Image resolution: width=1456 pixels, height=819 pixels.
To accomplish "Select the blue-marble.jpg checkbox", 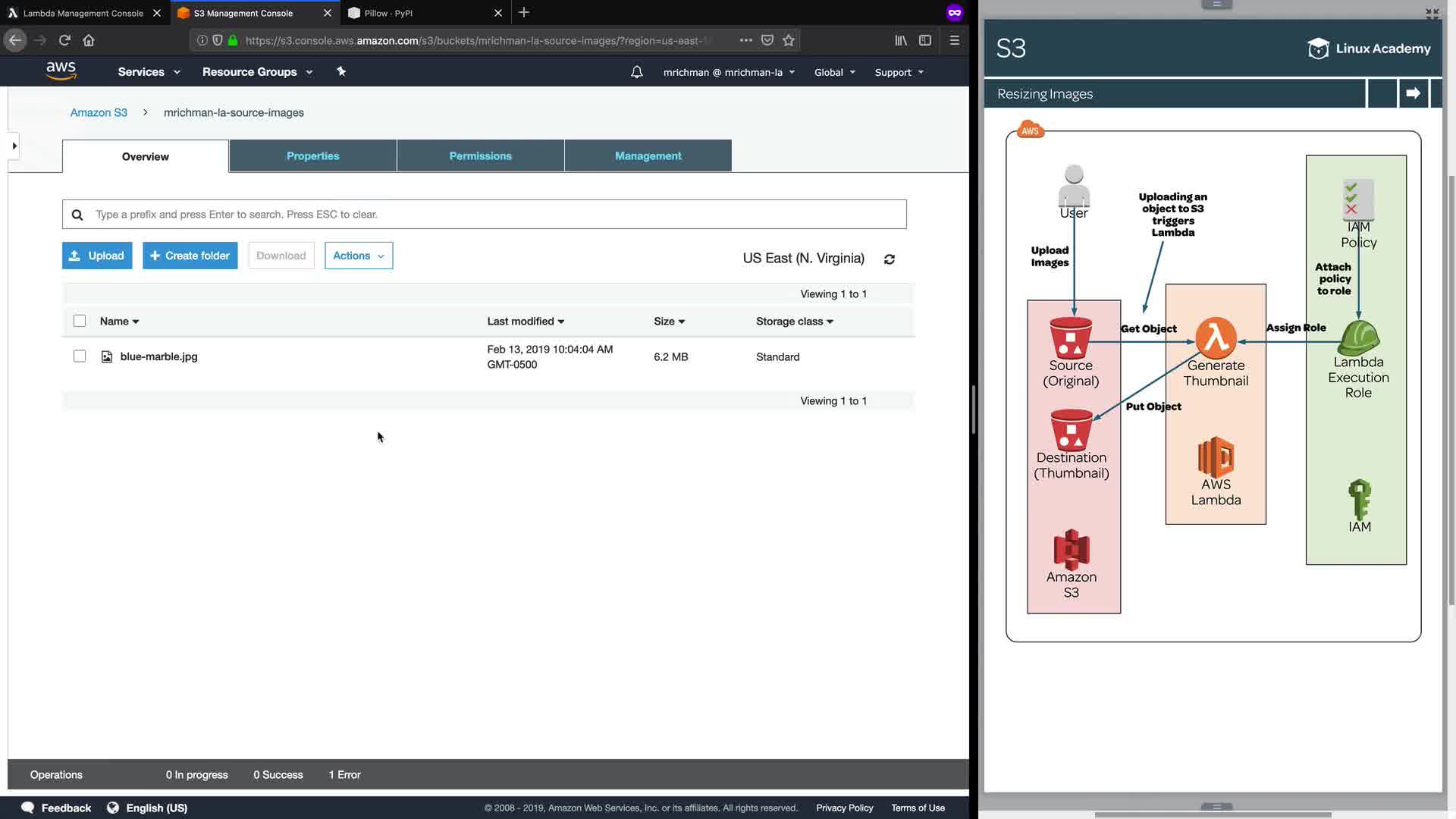I will click(80, 356).
